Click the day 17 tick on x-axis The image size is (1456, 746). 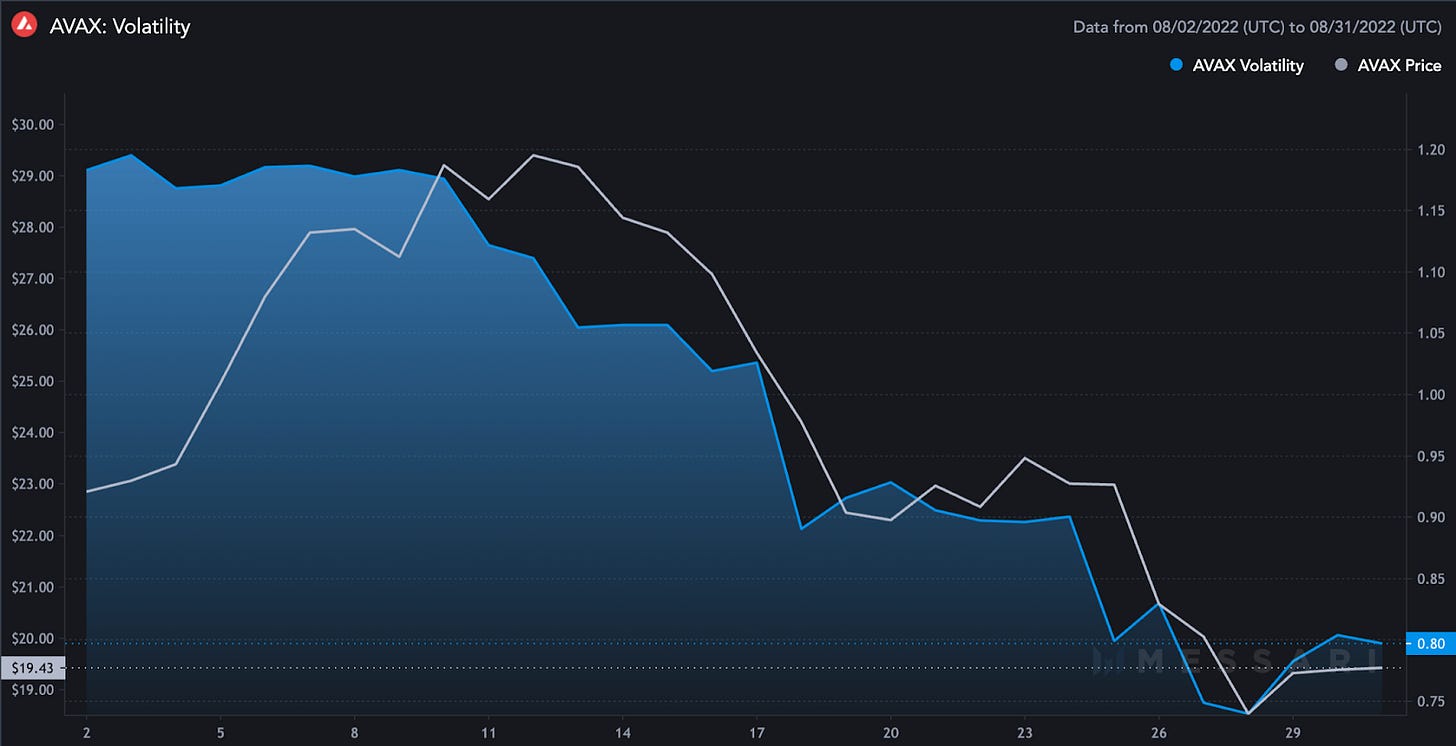(x=756, y=732)
